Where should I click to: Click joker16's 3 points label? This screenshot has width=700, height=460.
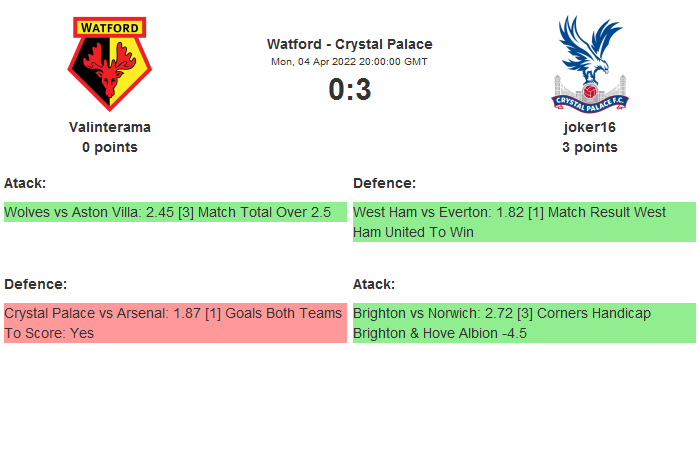pyautogui.click(x=589, y=147)
